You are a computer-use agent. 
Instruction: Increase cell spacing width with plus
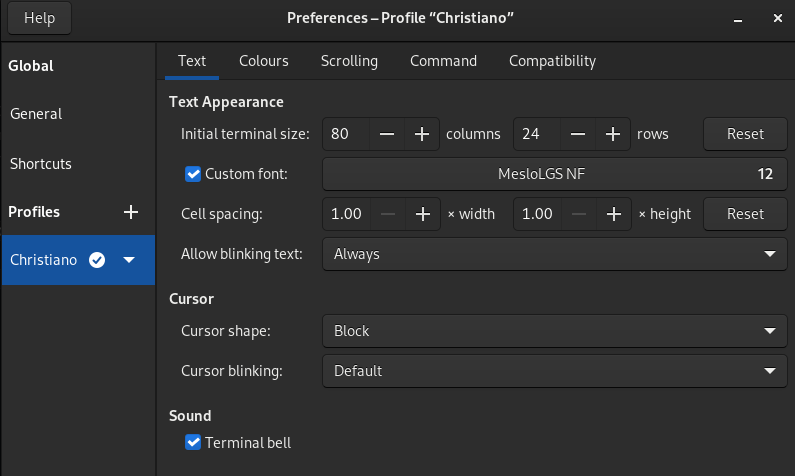(x=422, y=213)
